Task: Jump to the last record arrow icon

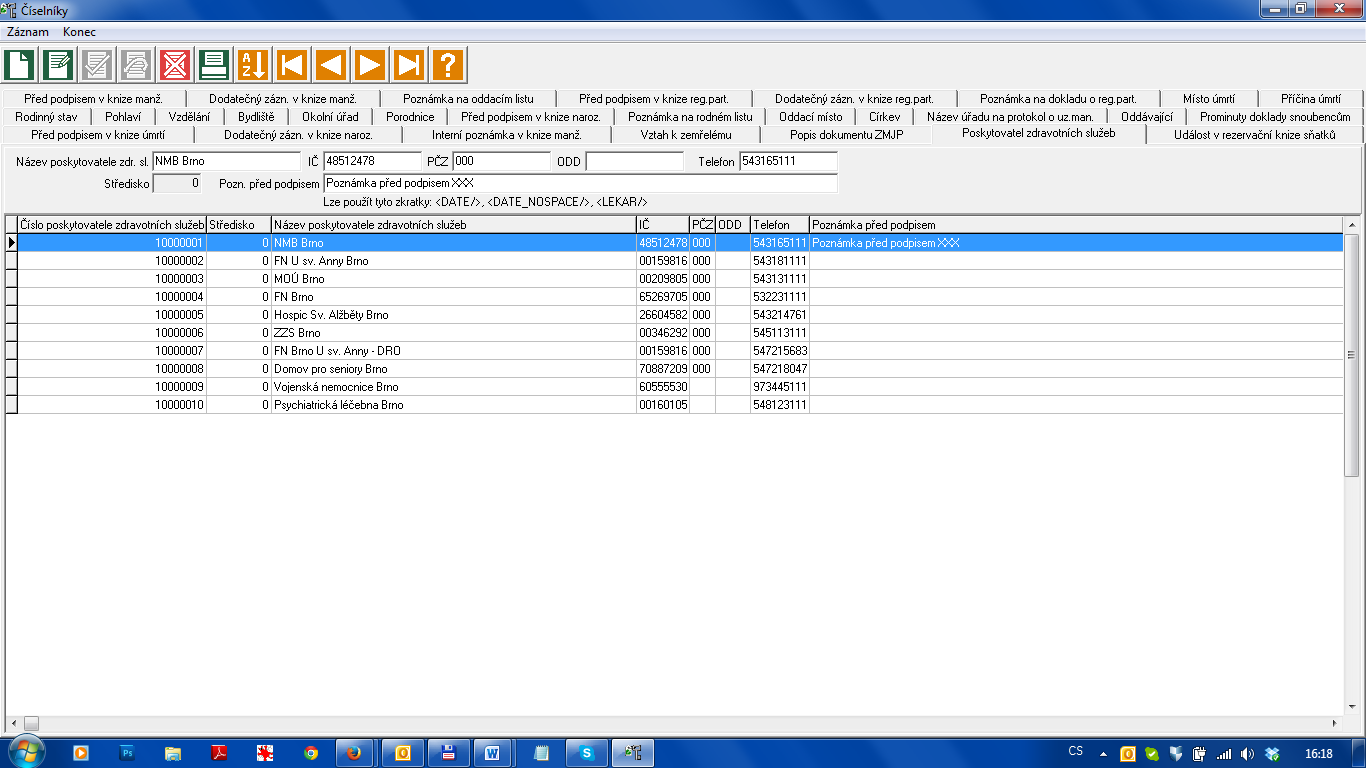Action: click(409, 65)
